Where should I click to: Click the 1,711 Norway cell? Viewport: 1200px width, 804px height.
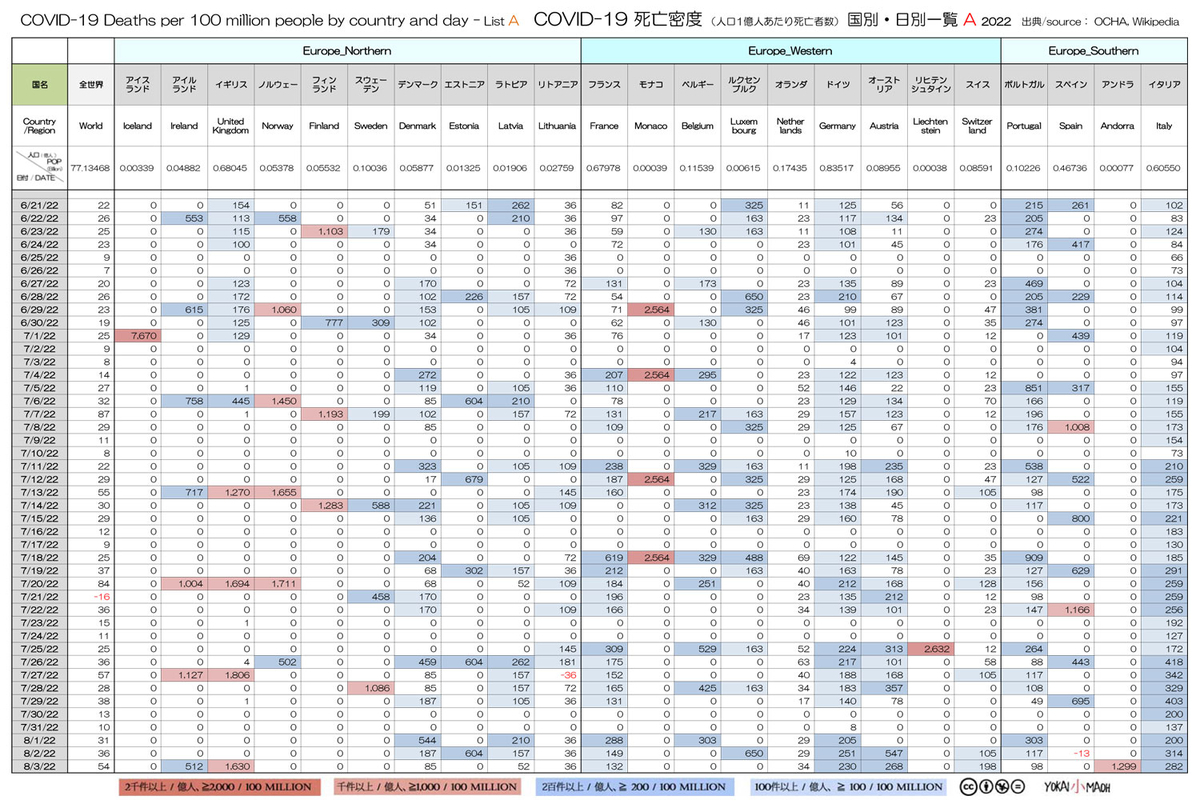pos(277,586)
